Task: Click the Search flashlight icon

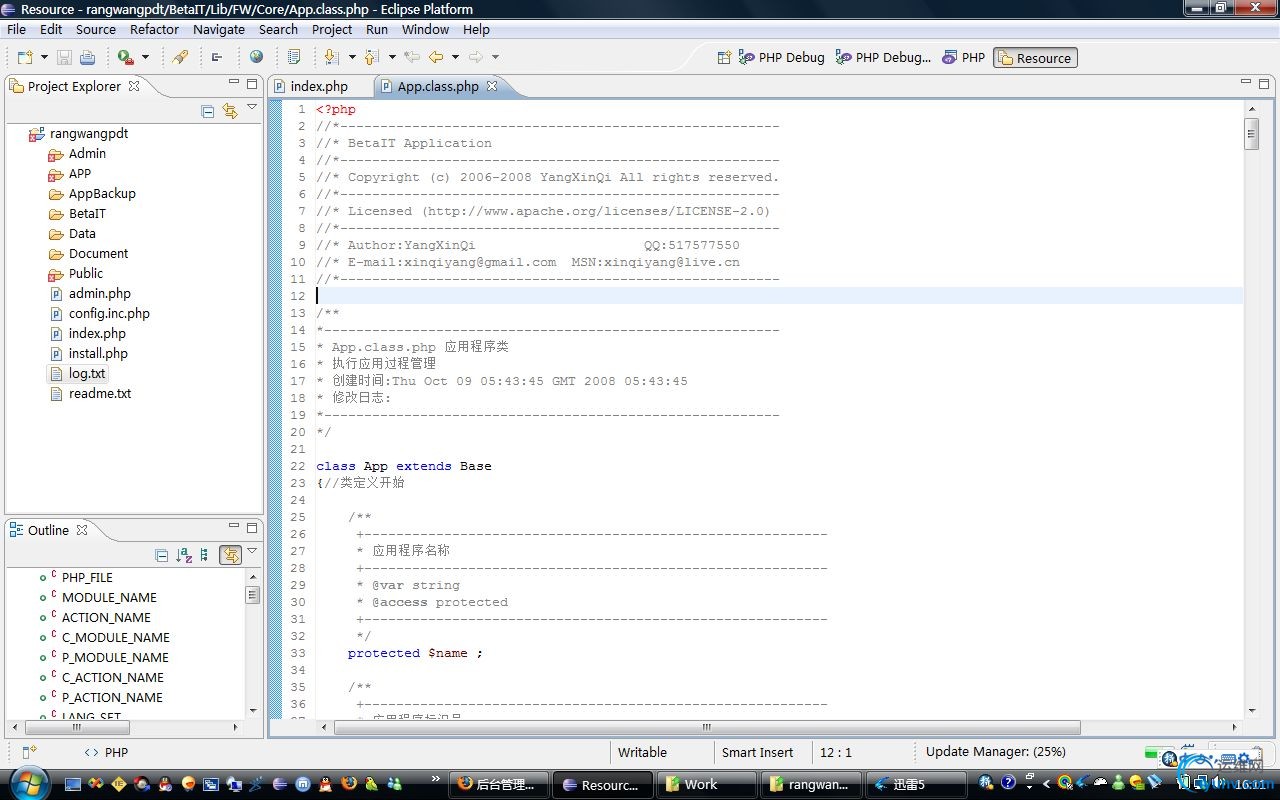Action: pos(180,57)
